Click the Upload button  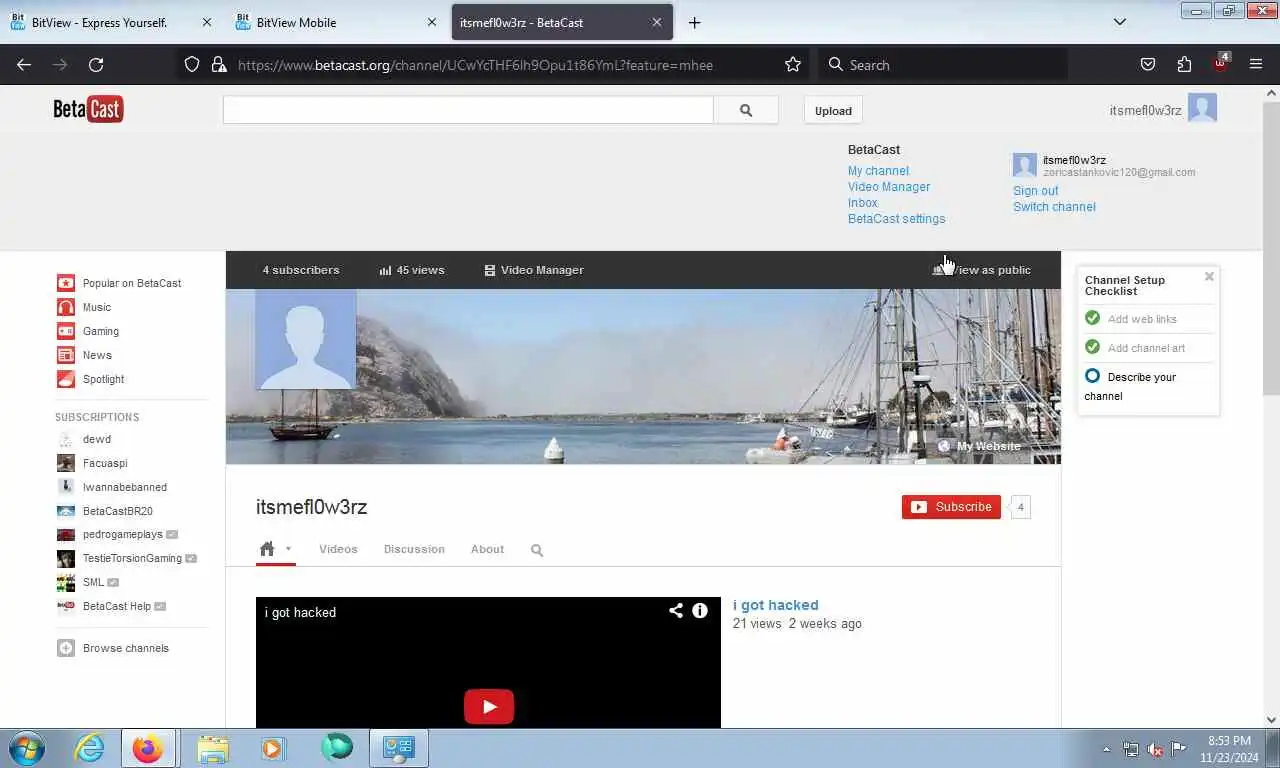pyautogui.click(x=833, y=111)
